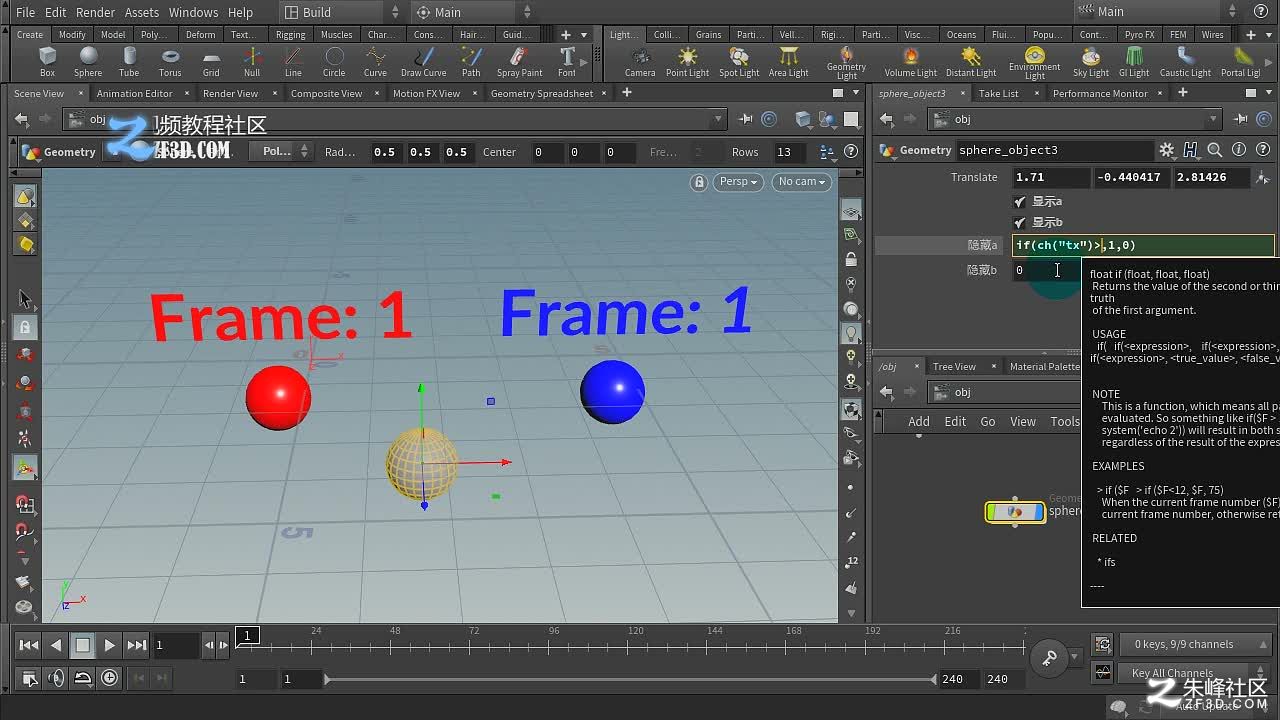The width and height of the screenshot is (1280, 720).
Task: Add an Environment Light
Action: [x=1034, y=63]
